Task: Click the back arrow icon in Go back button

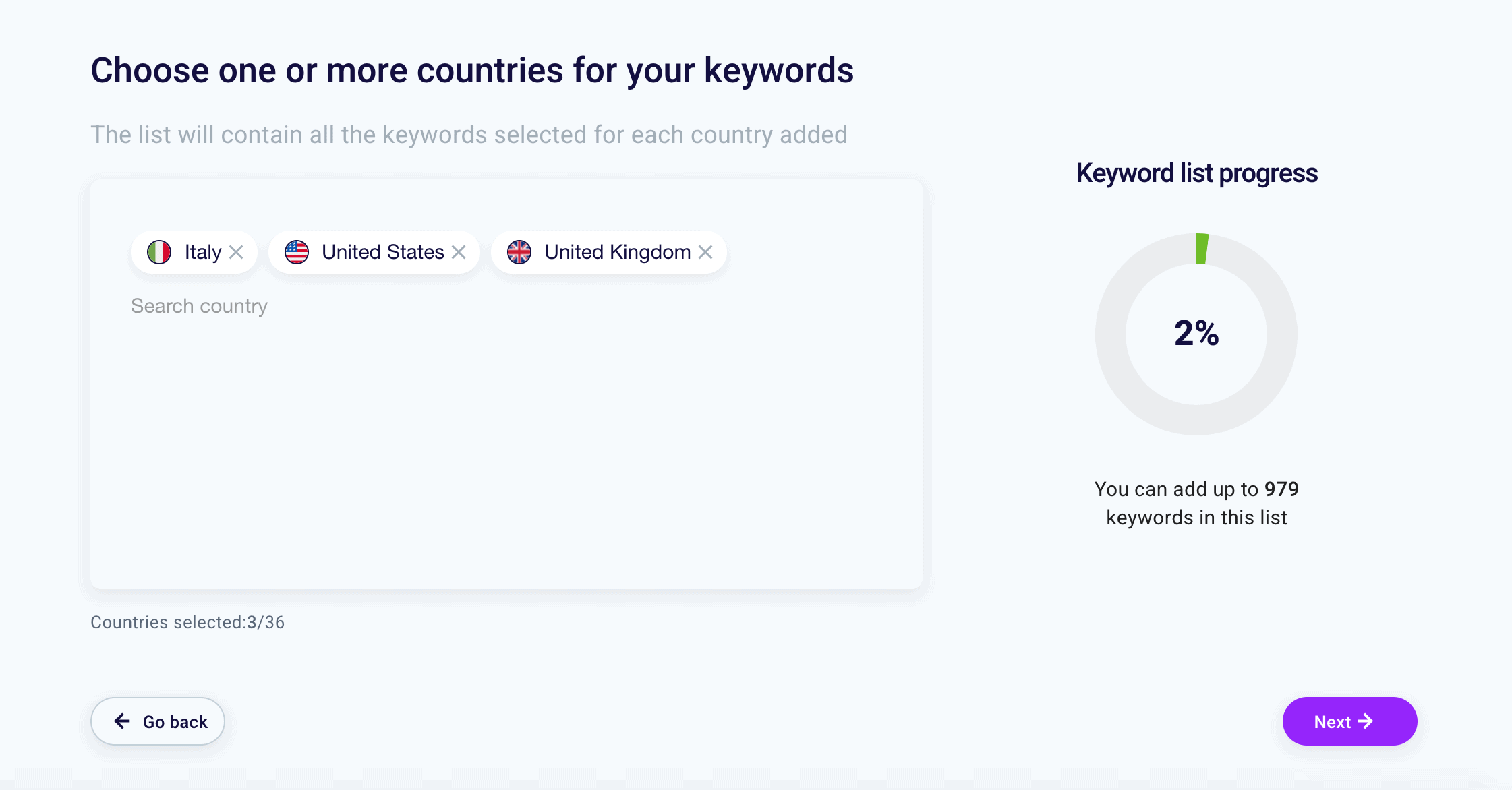Action: [121, 721]
